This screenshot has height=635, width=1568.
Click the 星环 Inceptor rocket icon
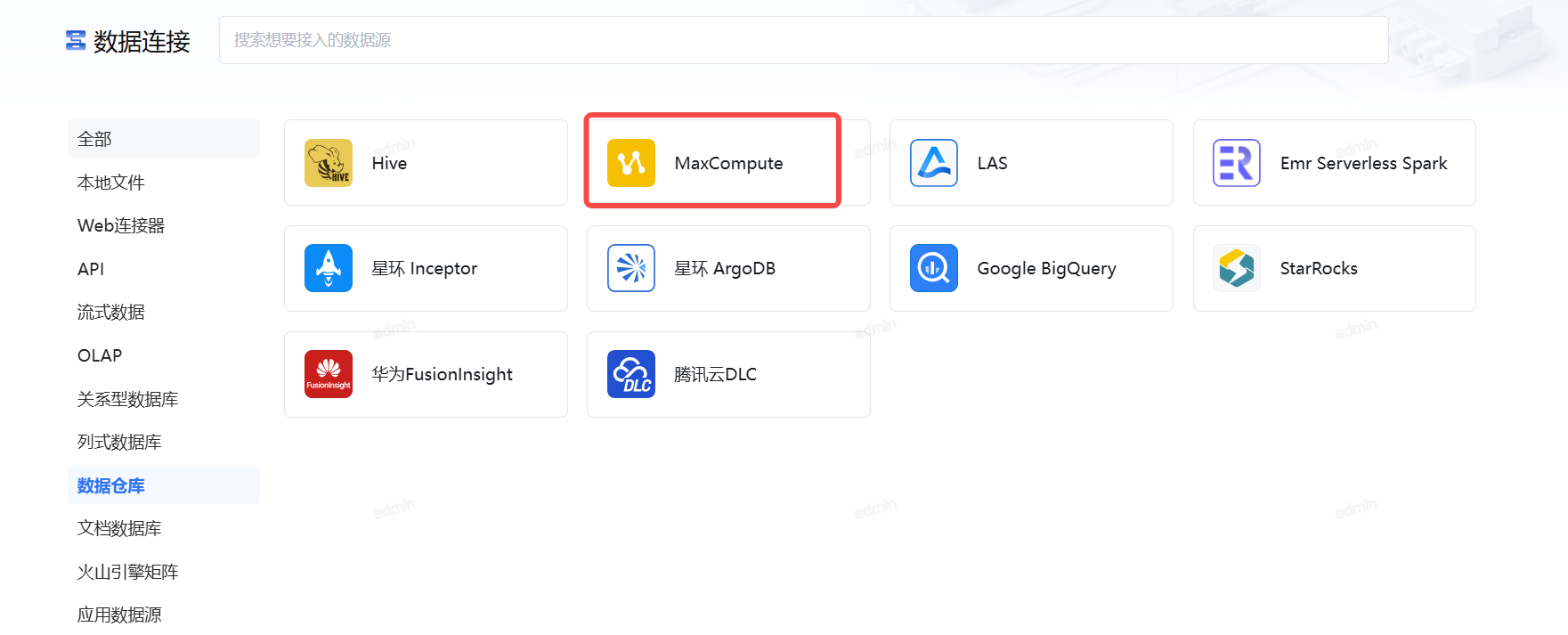tap(328, 268)
